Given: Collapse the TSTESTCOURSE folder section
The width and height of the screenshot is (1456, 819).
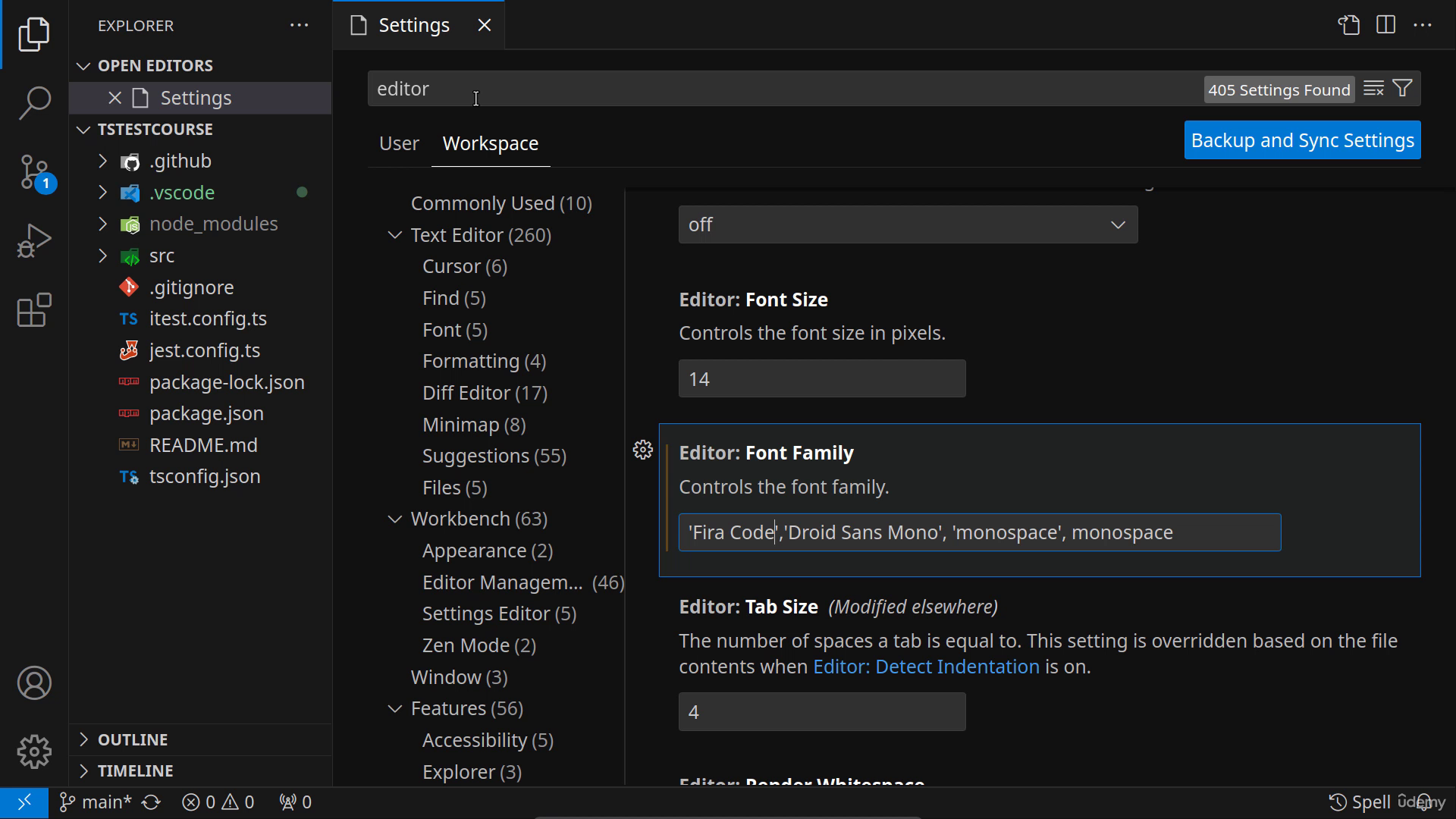Looking at the screenshot, I should point(83,130).
